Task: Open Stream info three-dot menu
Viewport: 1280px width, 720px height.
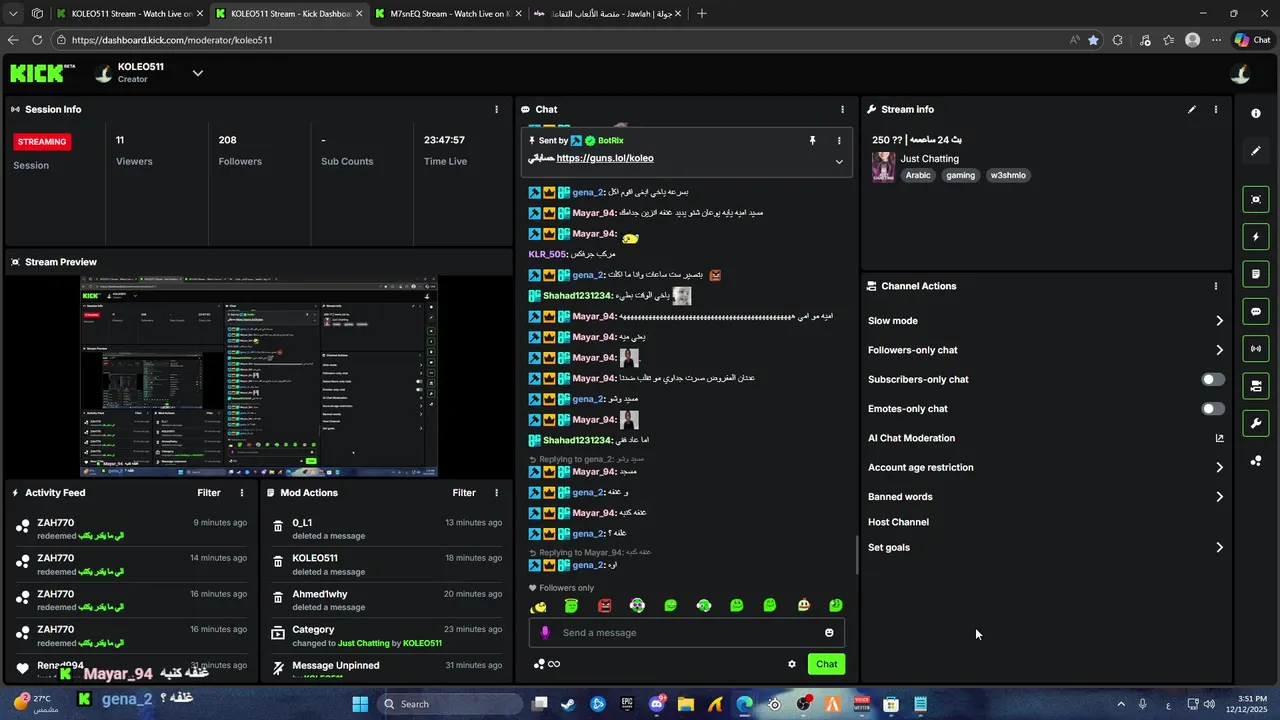Action: (x=1216, y=109)
